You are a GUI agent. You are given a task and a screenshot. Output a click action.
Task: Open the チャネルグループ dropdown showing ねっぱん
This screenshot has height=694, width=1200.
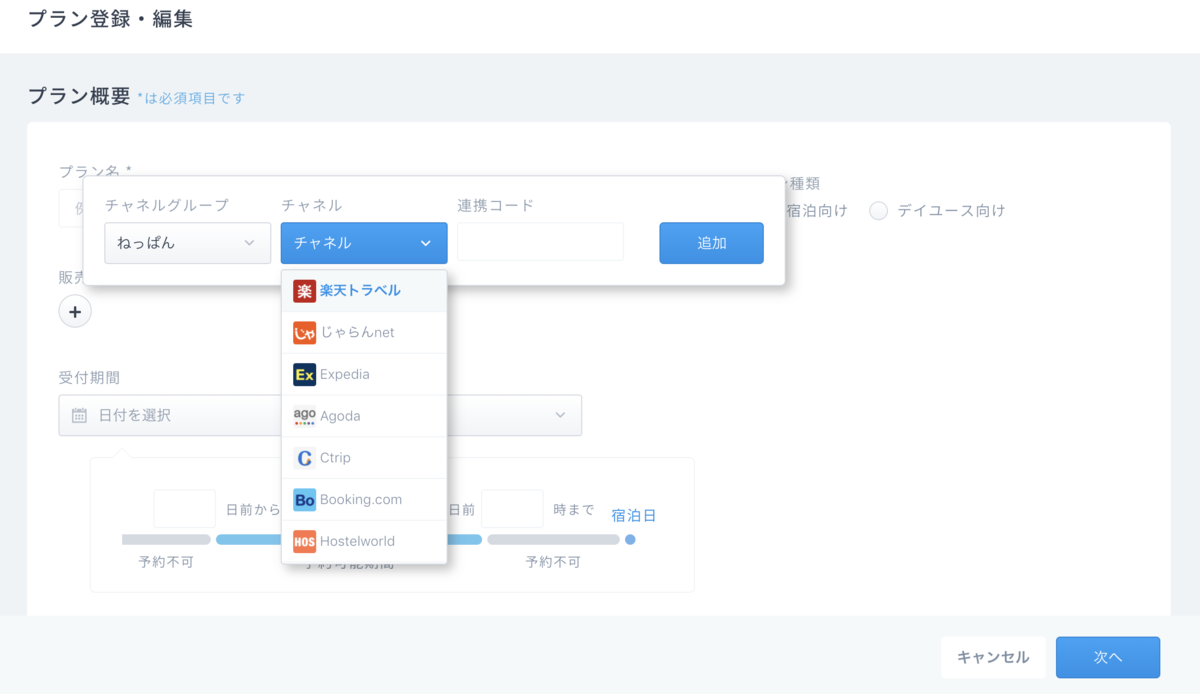click(x=187, y=243)
